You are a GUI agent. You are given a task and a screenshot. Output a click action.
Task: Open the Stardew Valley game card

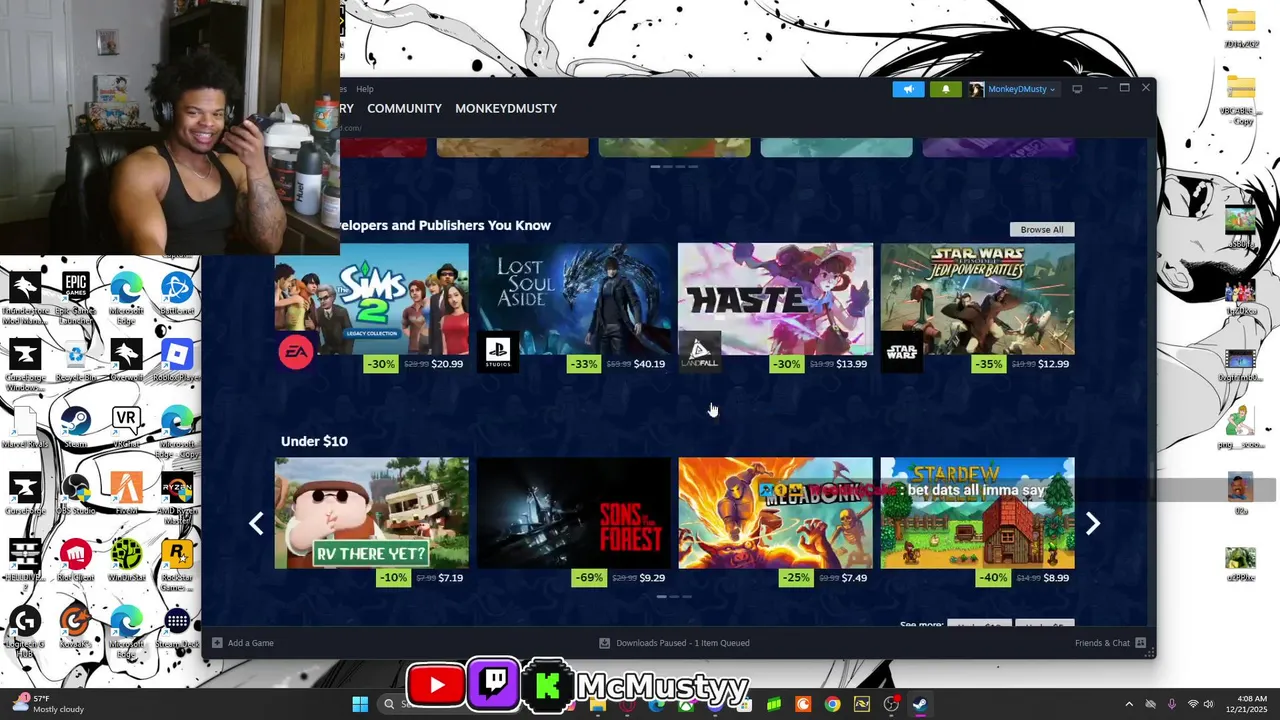click(978, 513)
